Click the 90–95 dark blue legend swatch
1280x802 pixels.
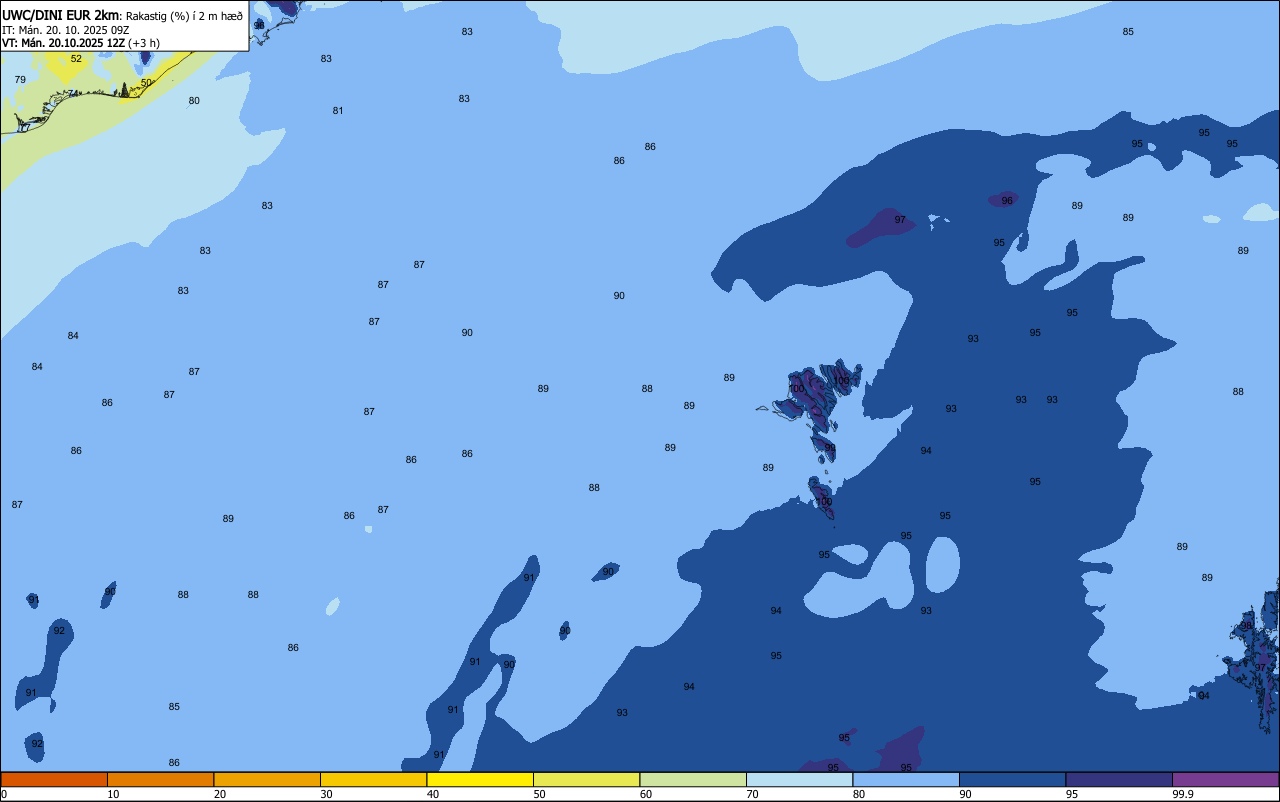[1012, 779]
